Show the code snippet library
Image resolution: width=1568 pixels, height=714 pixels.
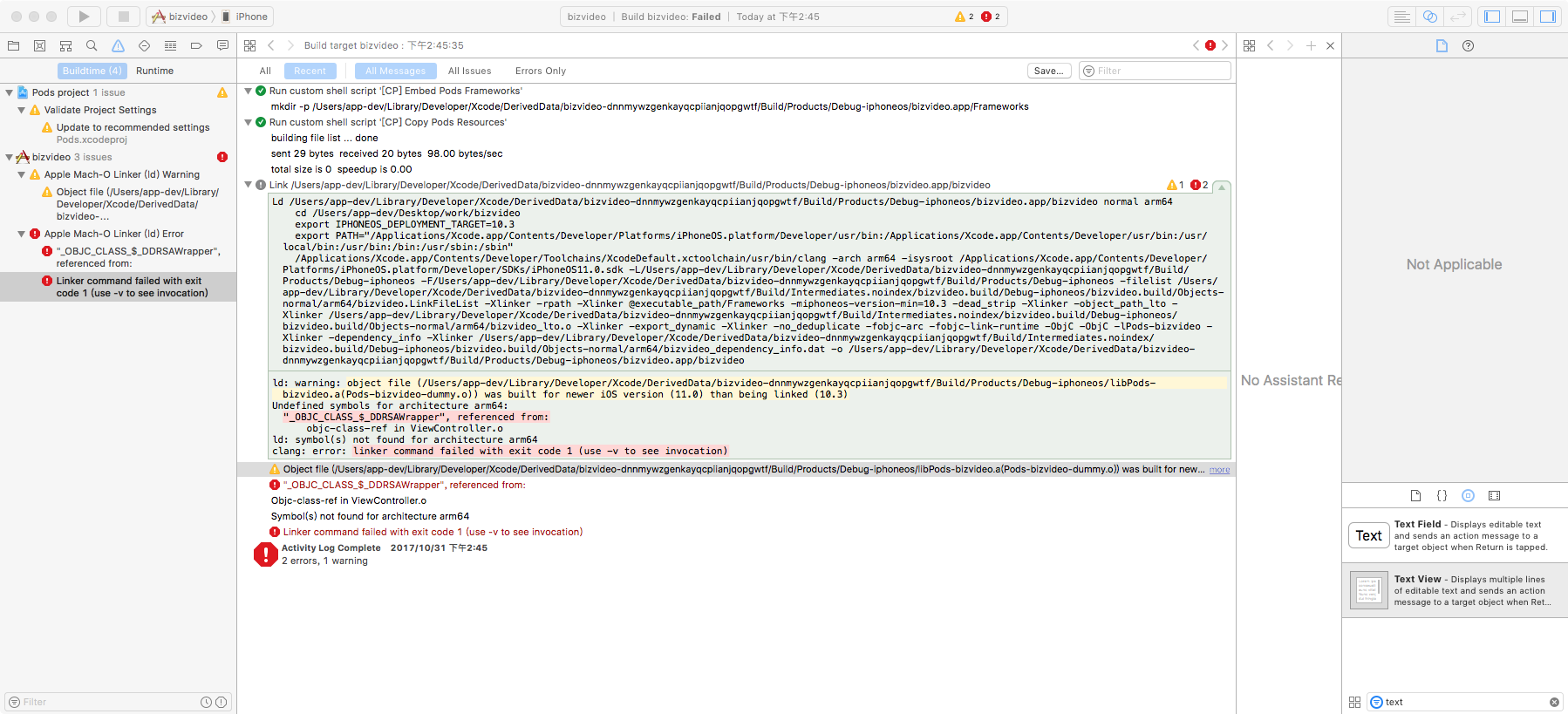point(1442,495)
